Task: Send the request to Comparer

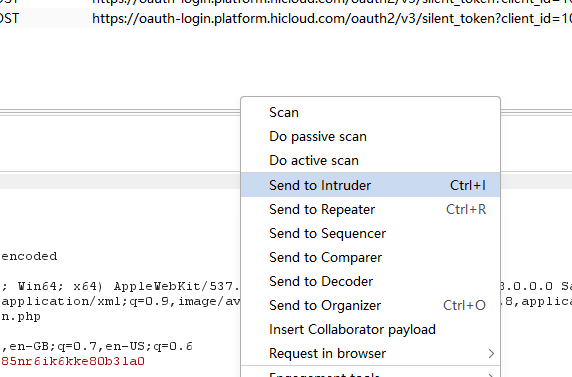Action: coord(370,257)
